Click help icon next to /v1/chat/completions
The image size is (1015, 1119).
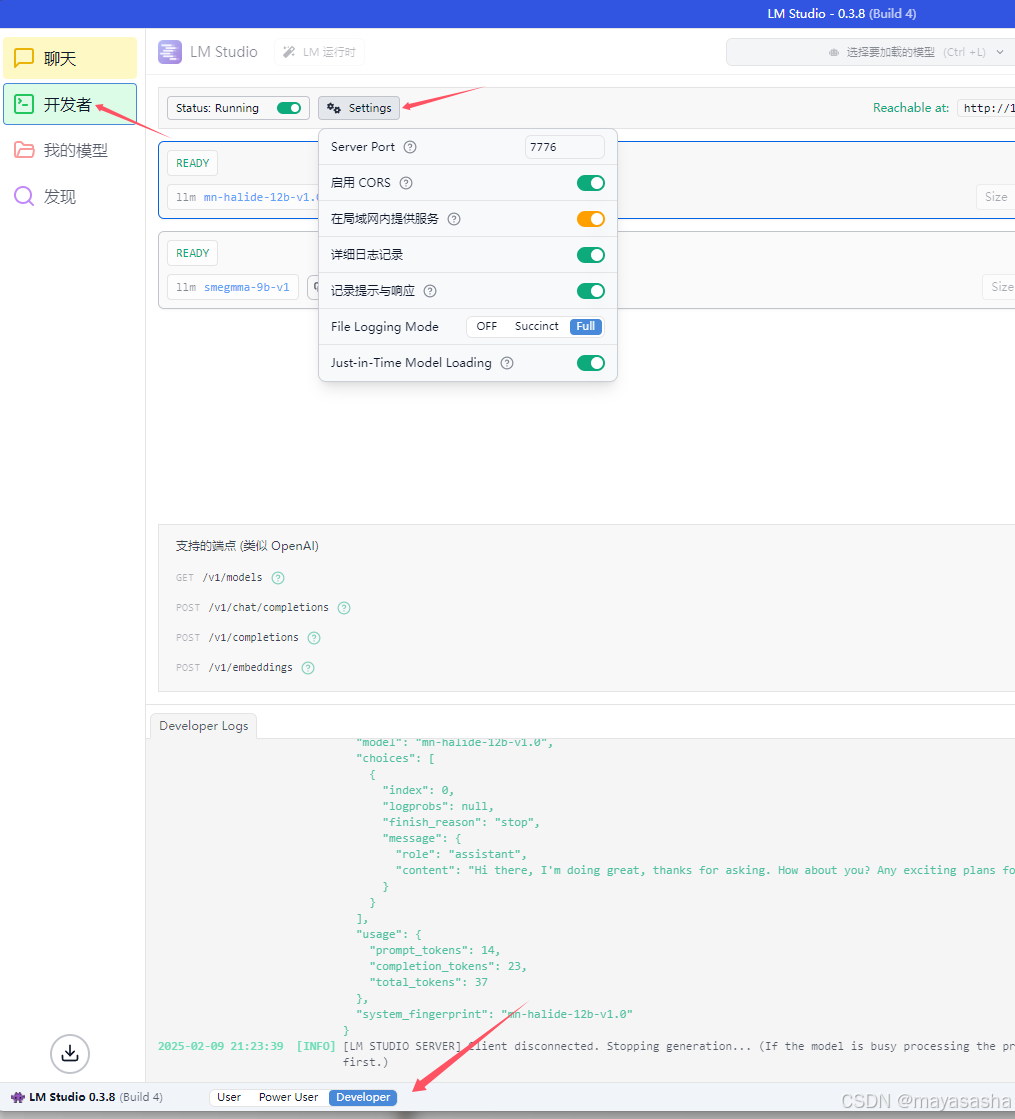pos(344,608)
